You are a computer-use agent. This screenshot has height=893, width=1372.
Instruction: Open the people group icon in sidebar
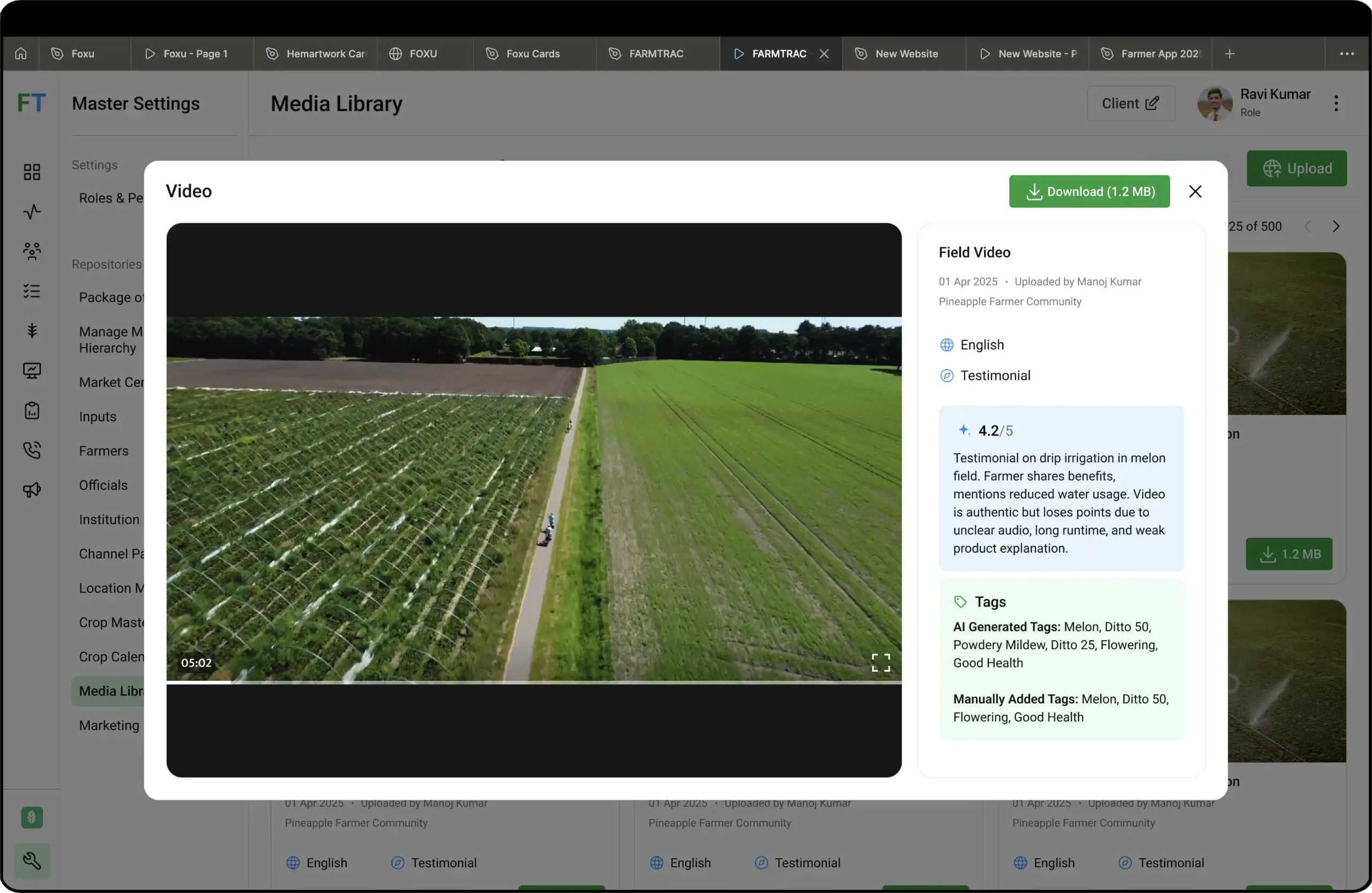[32, 251]
